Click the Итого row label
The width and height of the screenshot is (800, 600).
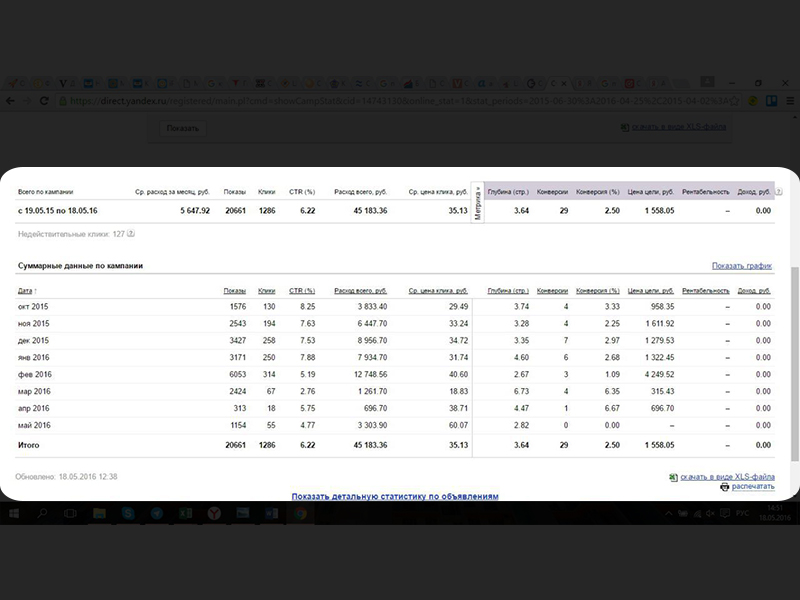coord(29,445)
